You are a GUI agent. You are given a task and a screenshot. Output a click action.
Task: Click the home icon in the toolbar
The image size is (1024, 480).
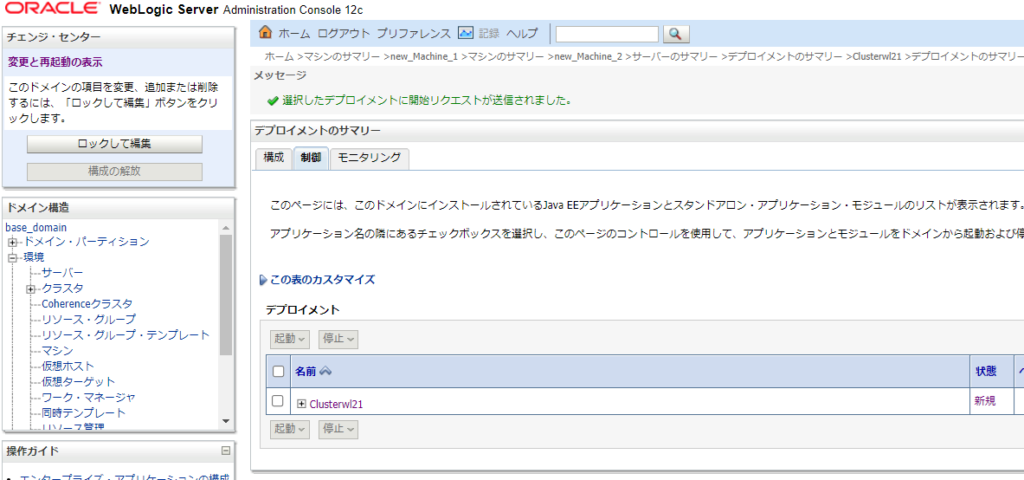pyautogui.click(x=265, y=33)
